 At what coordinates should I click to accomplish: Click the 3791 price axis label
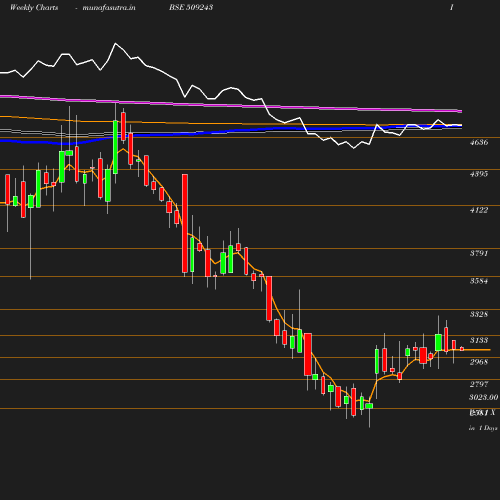pyautogui.click(x=479, y=253)
